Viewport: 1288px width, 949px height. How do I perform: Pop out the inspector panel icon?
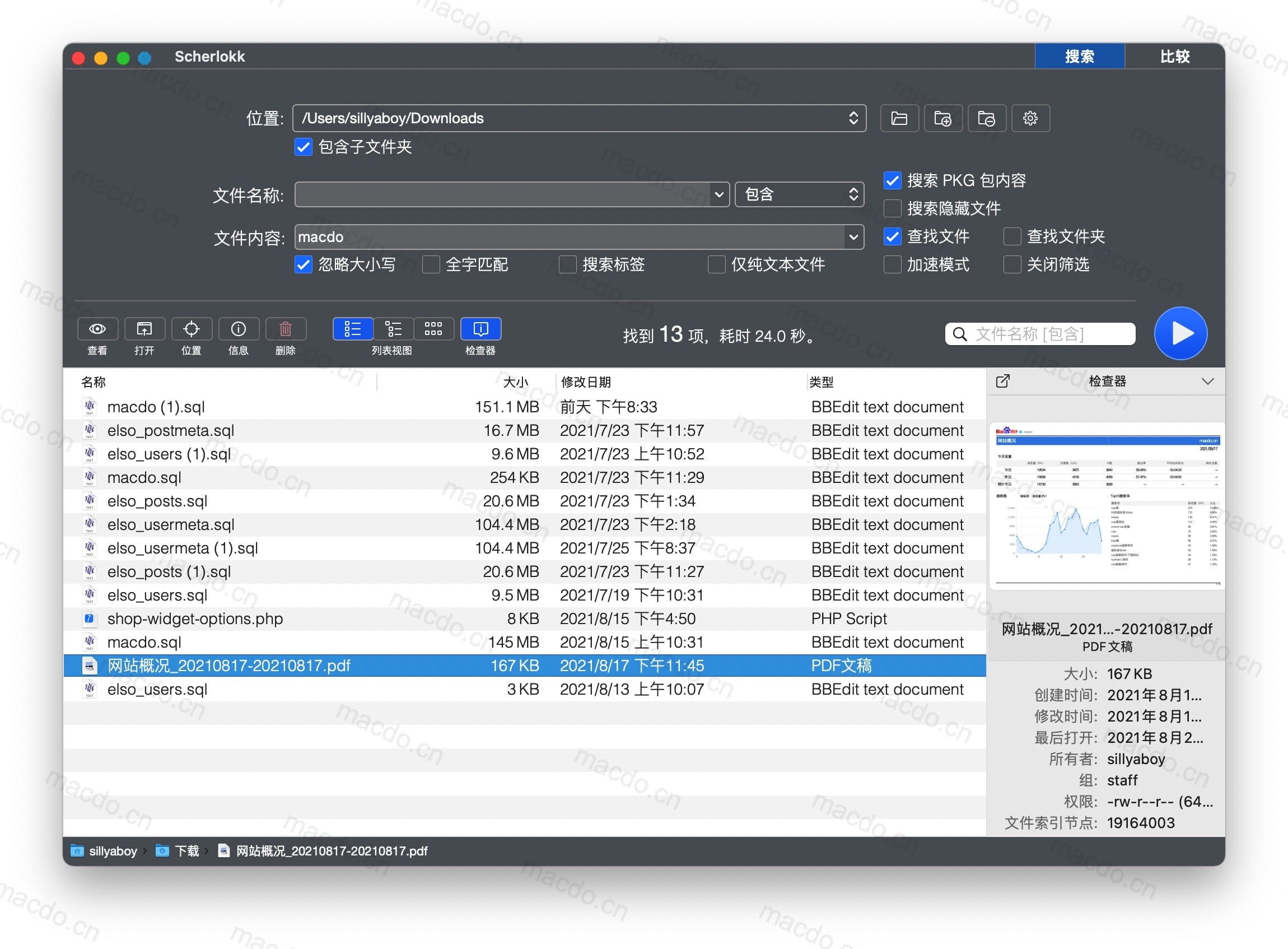pyautogui.click(x=1002, y=381)
